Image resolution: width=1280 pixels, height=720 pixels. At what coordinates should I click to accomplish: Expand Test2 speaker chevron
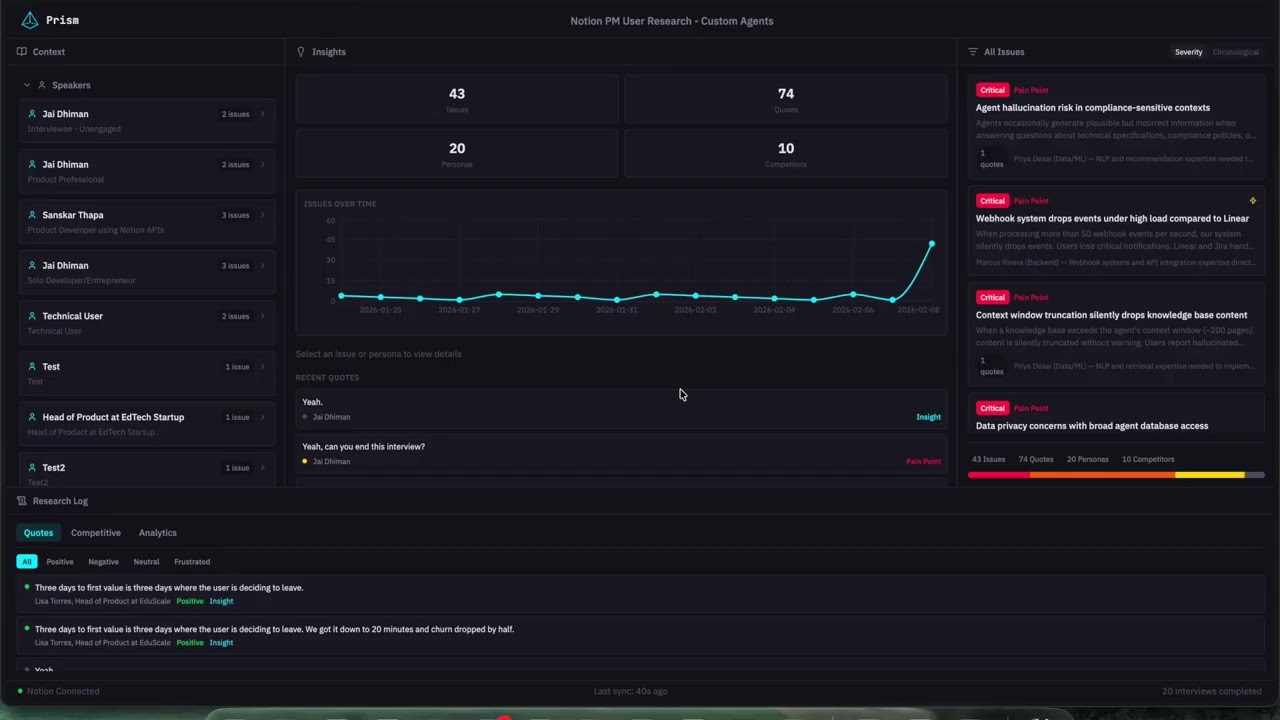(x=263, y=467)
